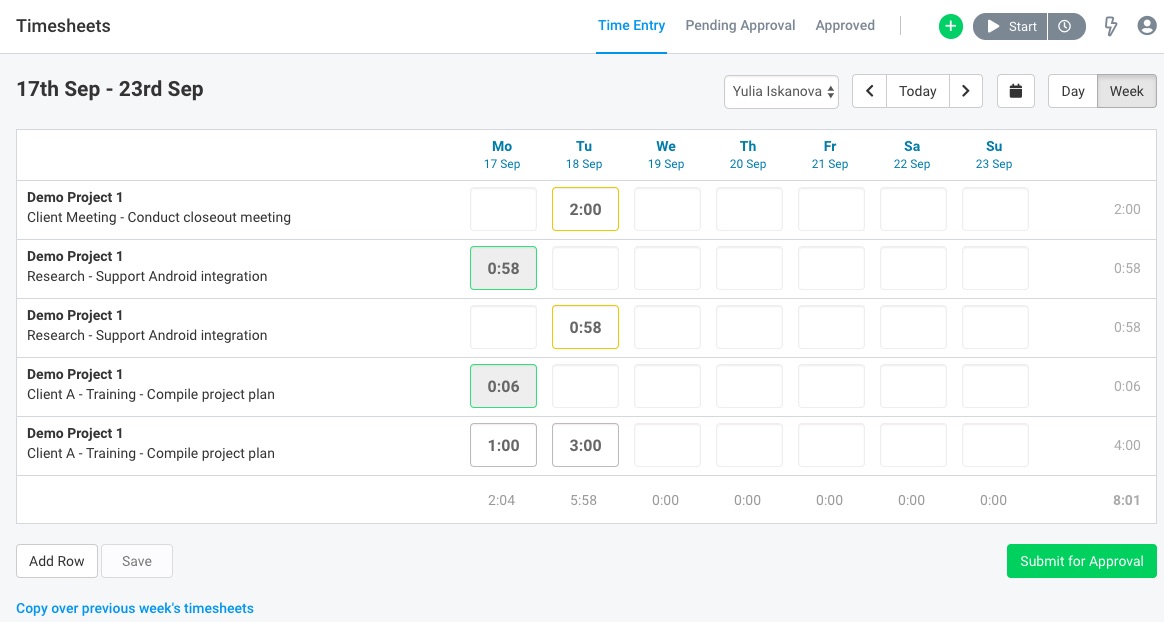Screen dimensions: 1164x622
Task: Click Client Meeting - Conduct closeout meeting text
Action: coord(159,217)
